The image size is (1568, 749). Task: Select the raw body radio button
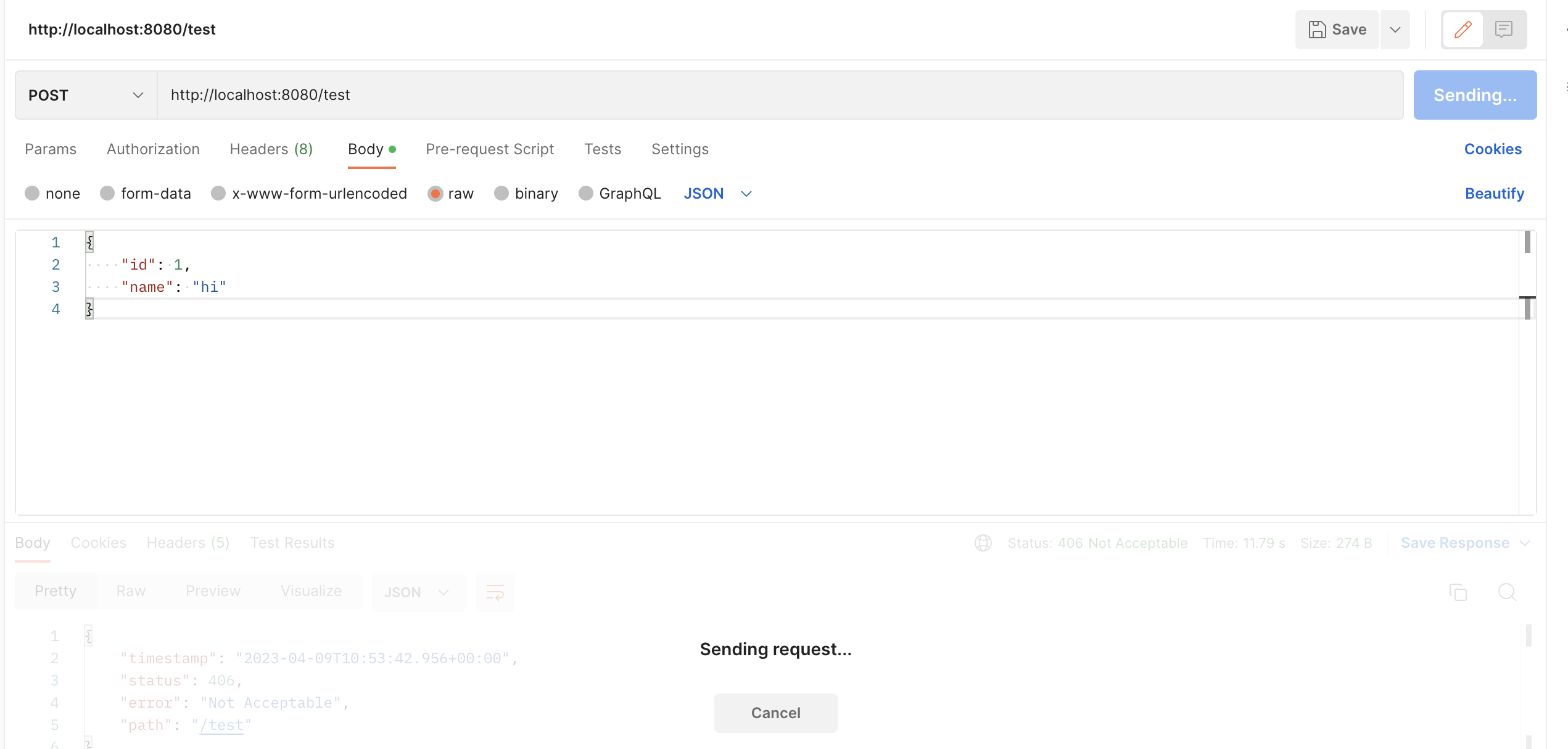coord(435,194)
